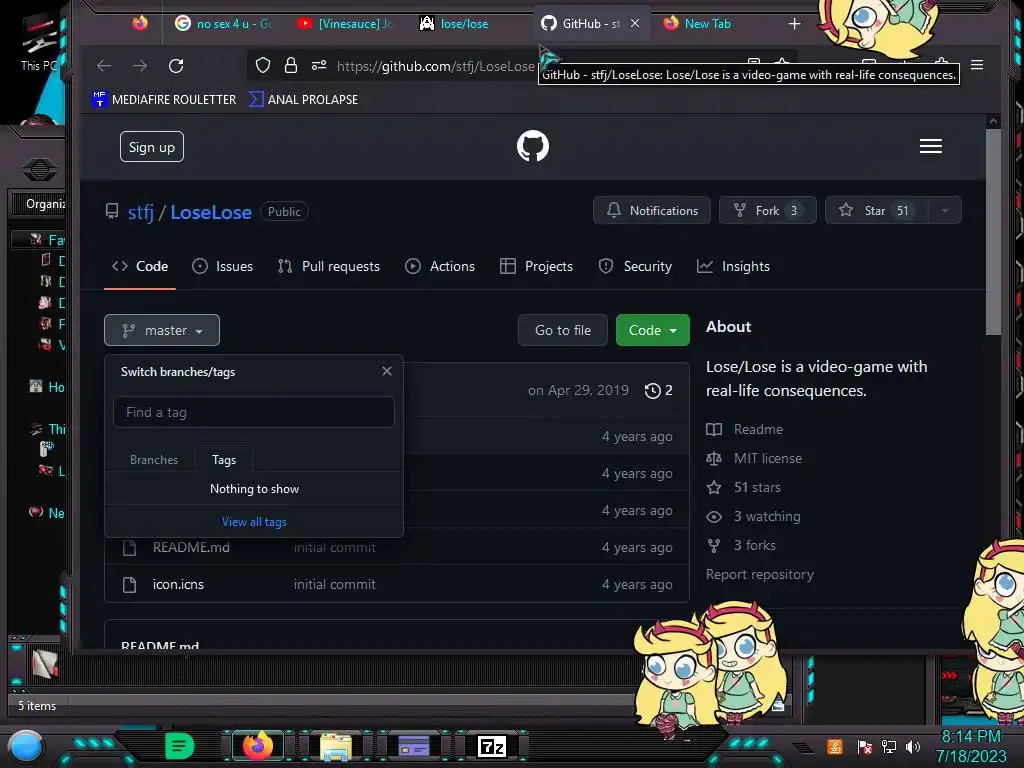Click the site permissions icon in address bar

pos(319,65)
